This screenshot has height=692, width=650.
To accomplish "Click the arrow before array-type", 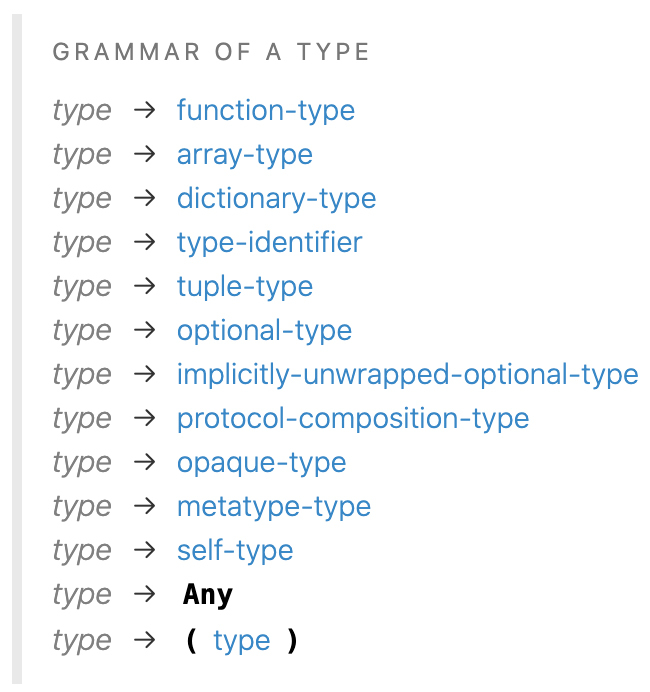I will point(144,154).
